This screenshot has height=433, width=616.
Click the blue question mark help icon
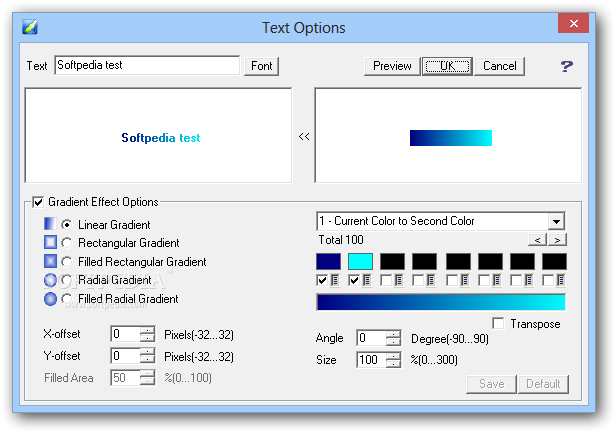coord(566,66)
